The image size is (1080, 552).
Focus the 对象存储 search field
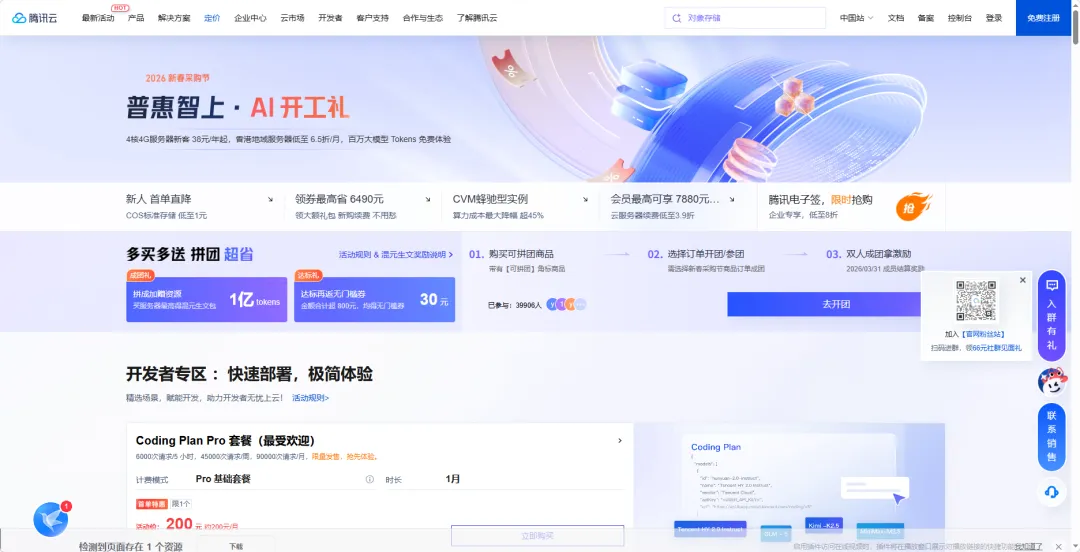click(745, 18)
